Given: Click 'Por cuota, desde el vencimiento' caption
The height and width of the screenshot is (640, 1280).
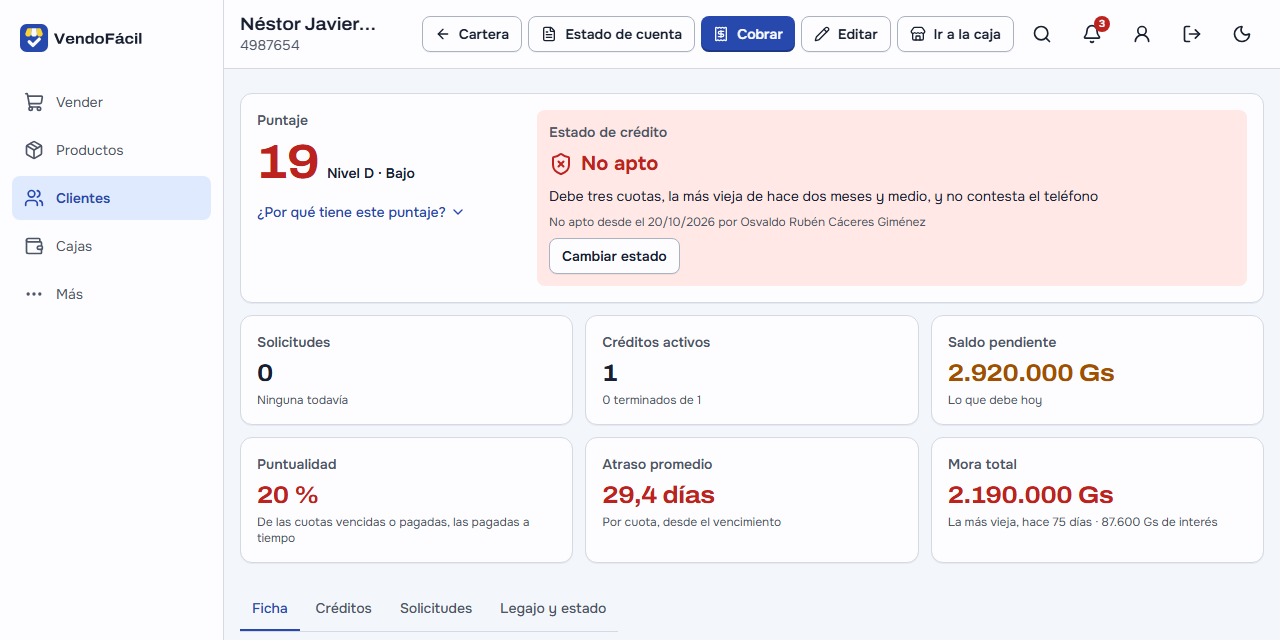Looking at the screenshot, I should point(691,522).
